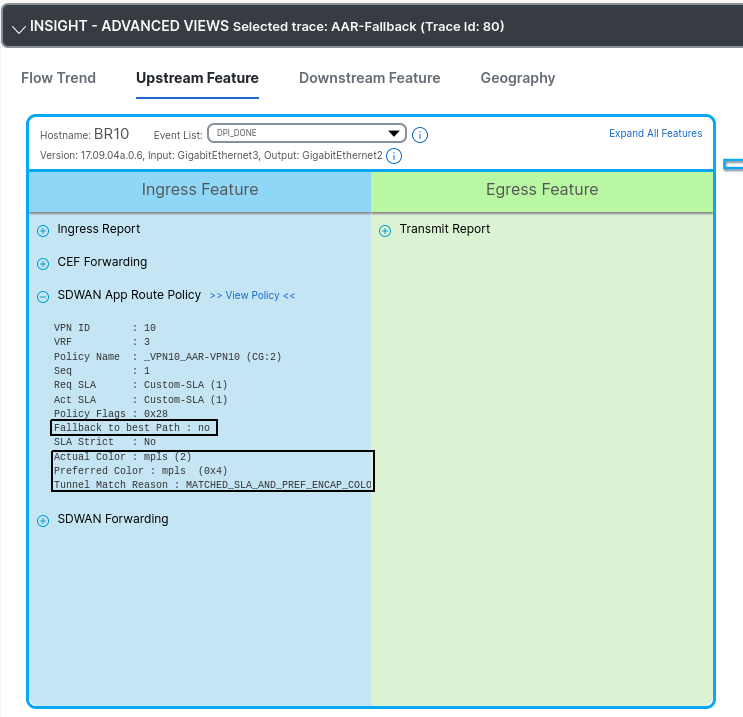
Task: Click the Ingress Feature column header
Action: click(200, 190)
